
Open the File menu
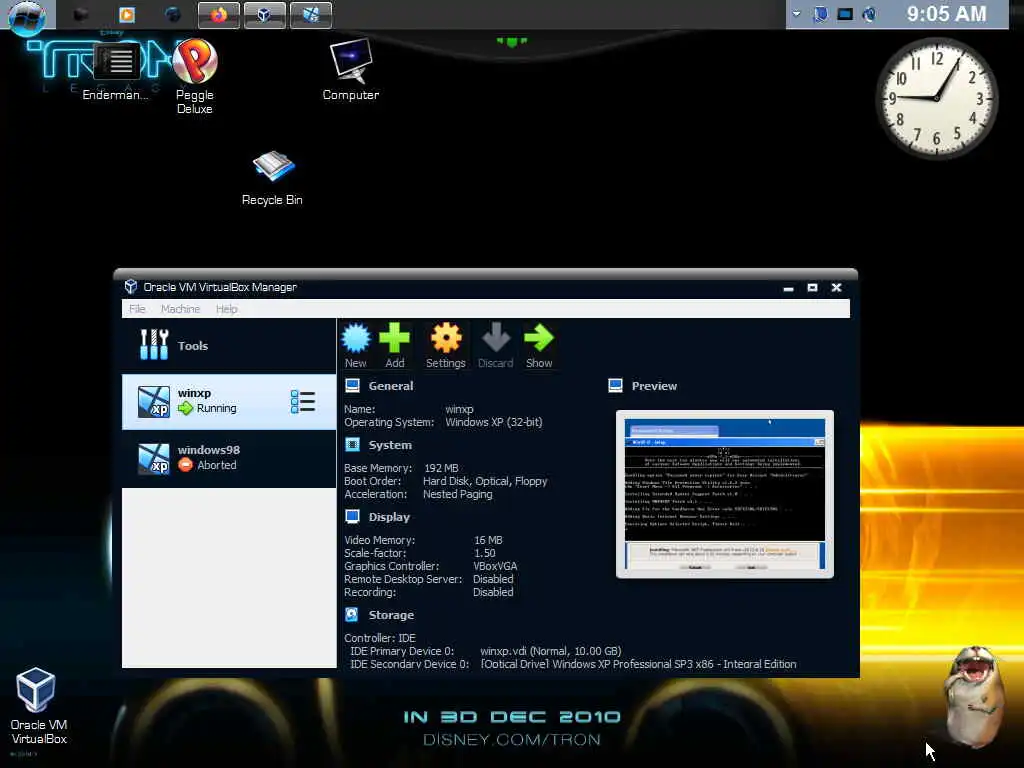137,309
